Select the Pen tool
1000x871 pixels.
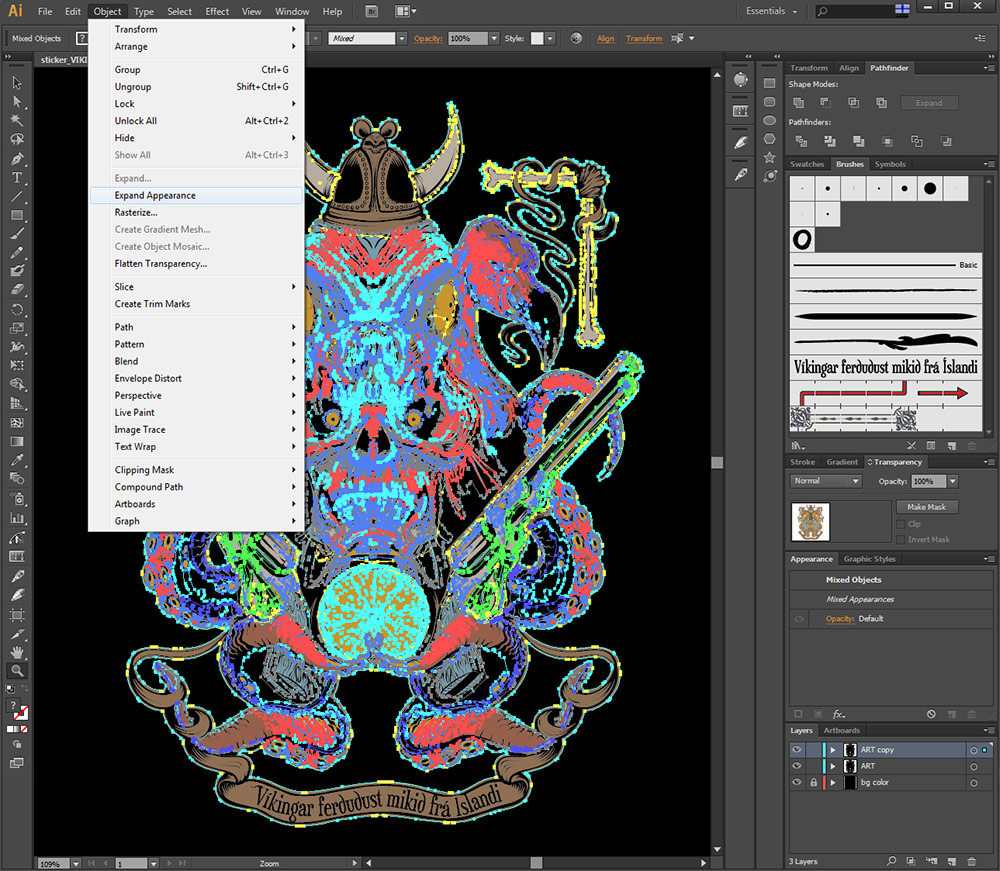[x=17, y=159]
